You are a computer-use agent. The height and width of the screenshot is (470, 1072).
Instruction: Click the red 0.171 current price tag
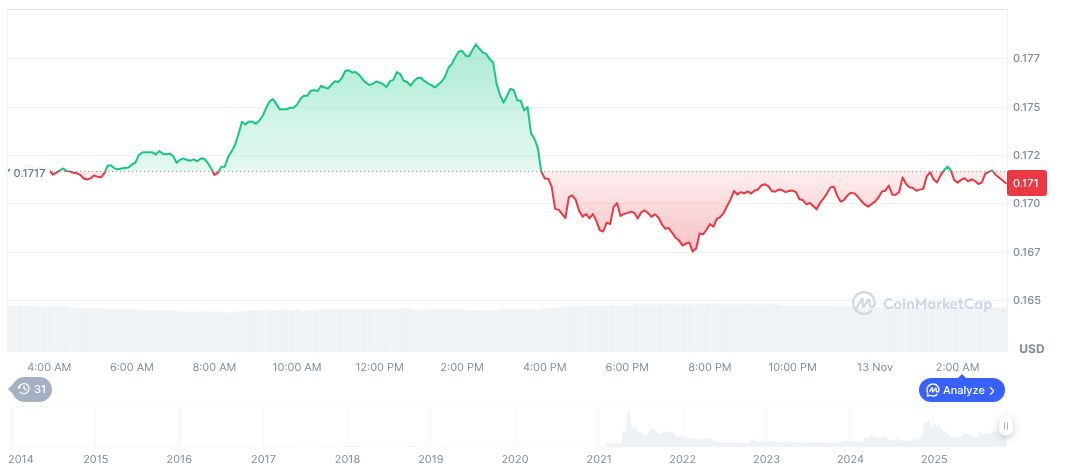pyautogui.click(x=1027, y=183)
